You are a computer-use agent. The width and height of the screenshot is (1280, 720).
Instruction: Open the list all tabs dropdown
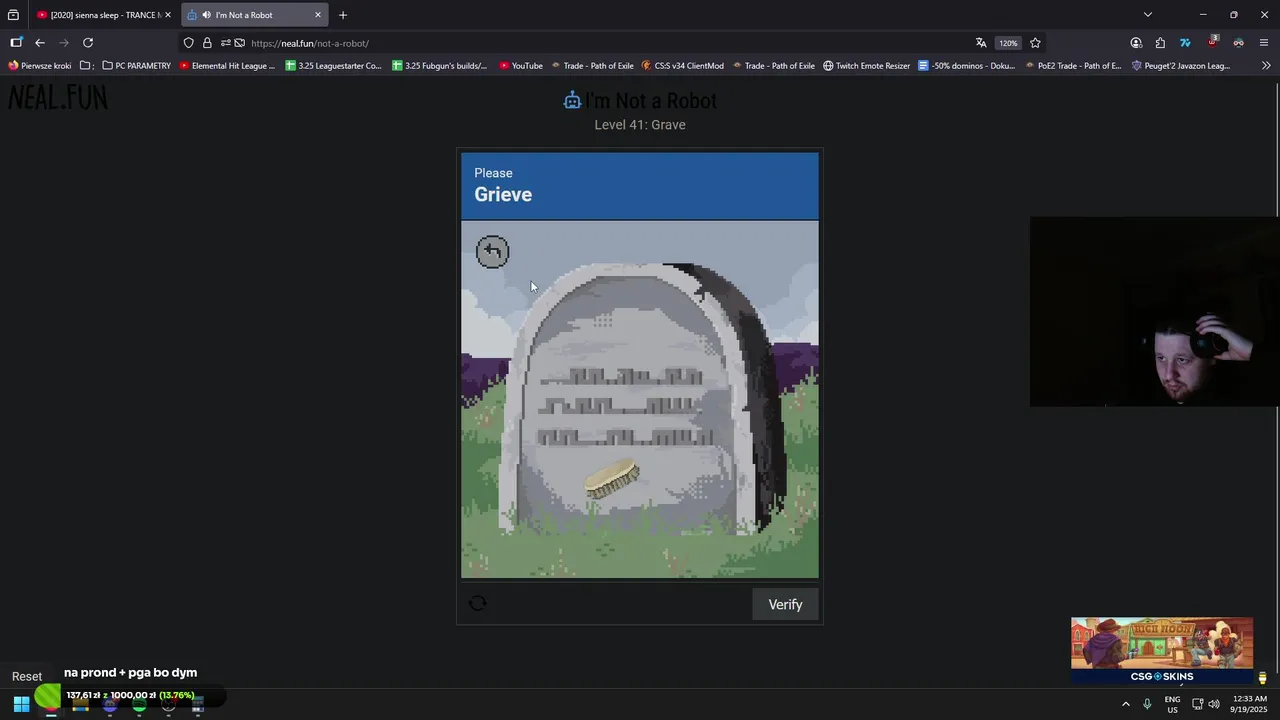[1148, 15]
